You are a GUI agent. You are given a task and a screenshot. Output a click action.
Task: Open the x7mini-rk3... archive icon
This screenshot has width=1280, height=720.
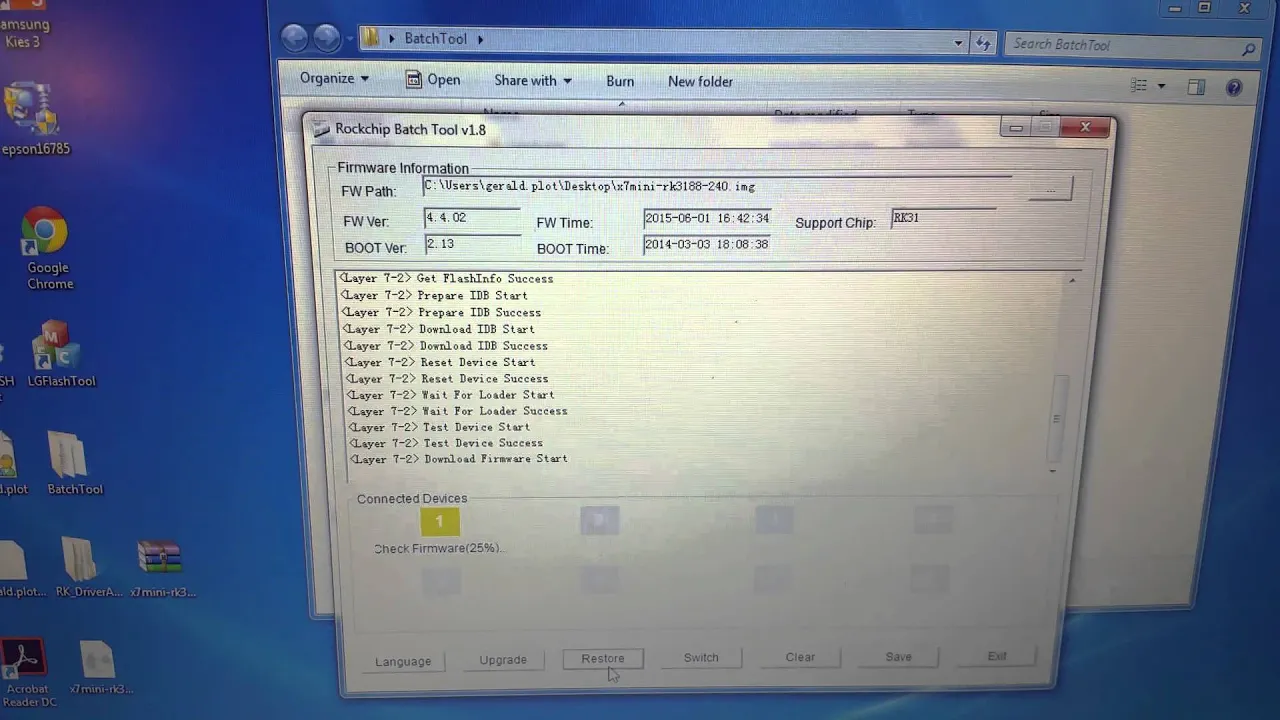point(161,567)
